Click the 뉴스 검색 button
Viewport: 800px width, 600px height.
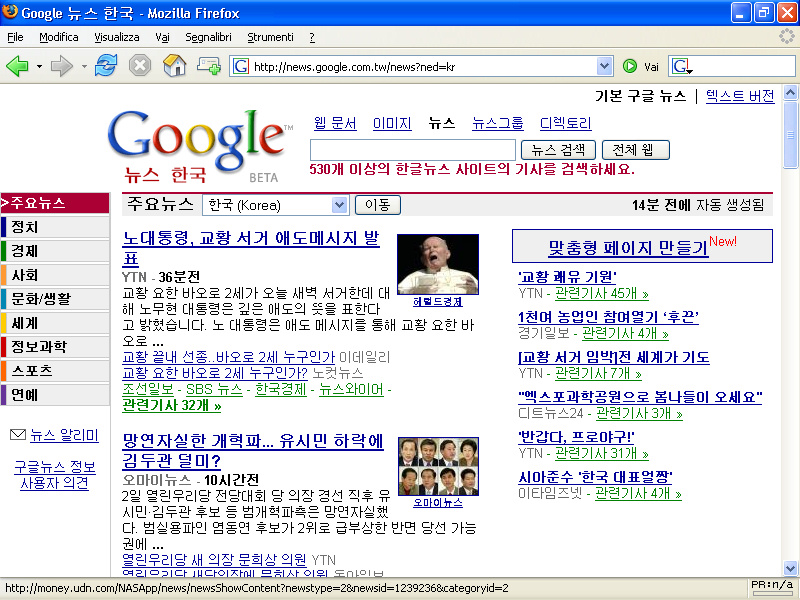pyautogui.click(x=558, y=150)
